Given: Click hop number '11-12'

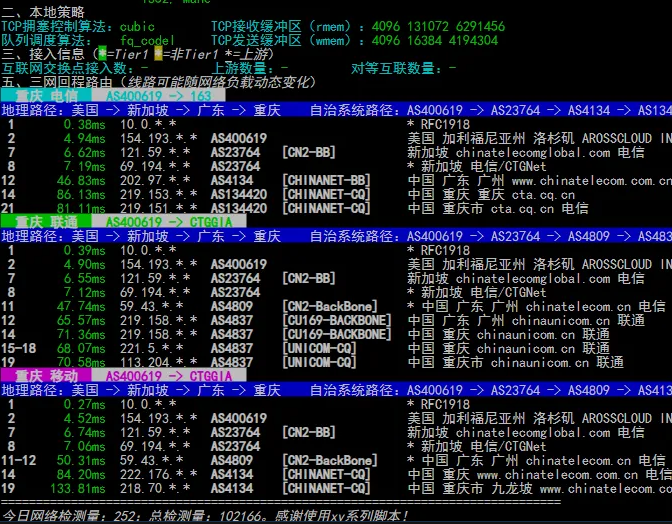Looking at the screenshot, I should 18,461.
